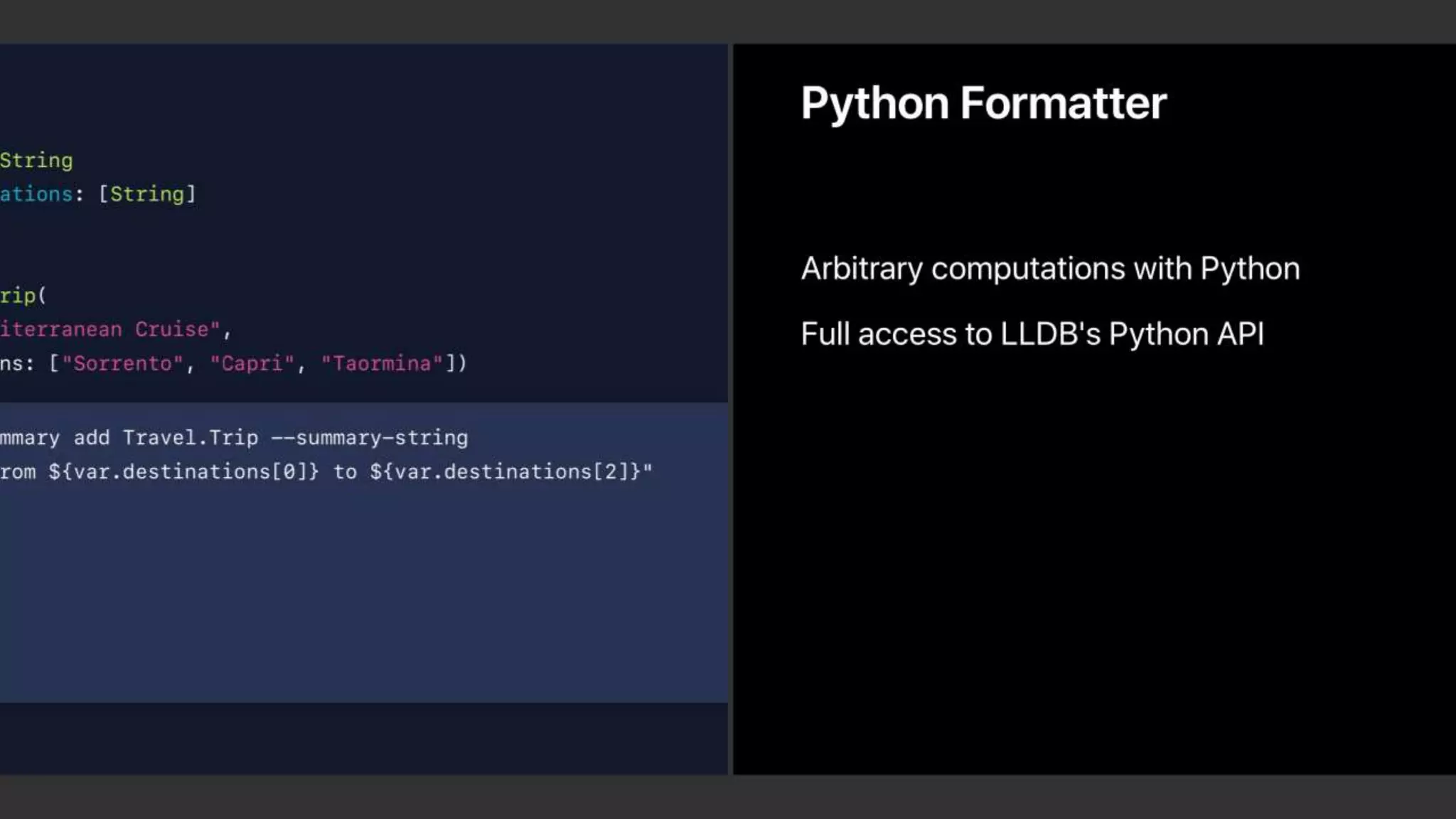Click the "rip(" initializer call text
This screenshot has height=819, width=1456.
click(x=23, y=296)
